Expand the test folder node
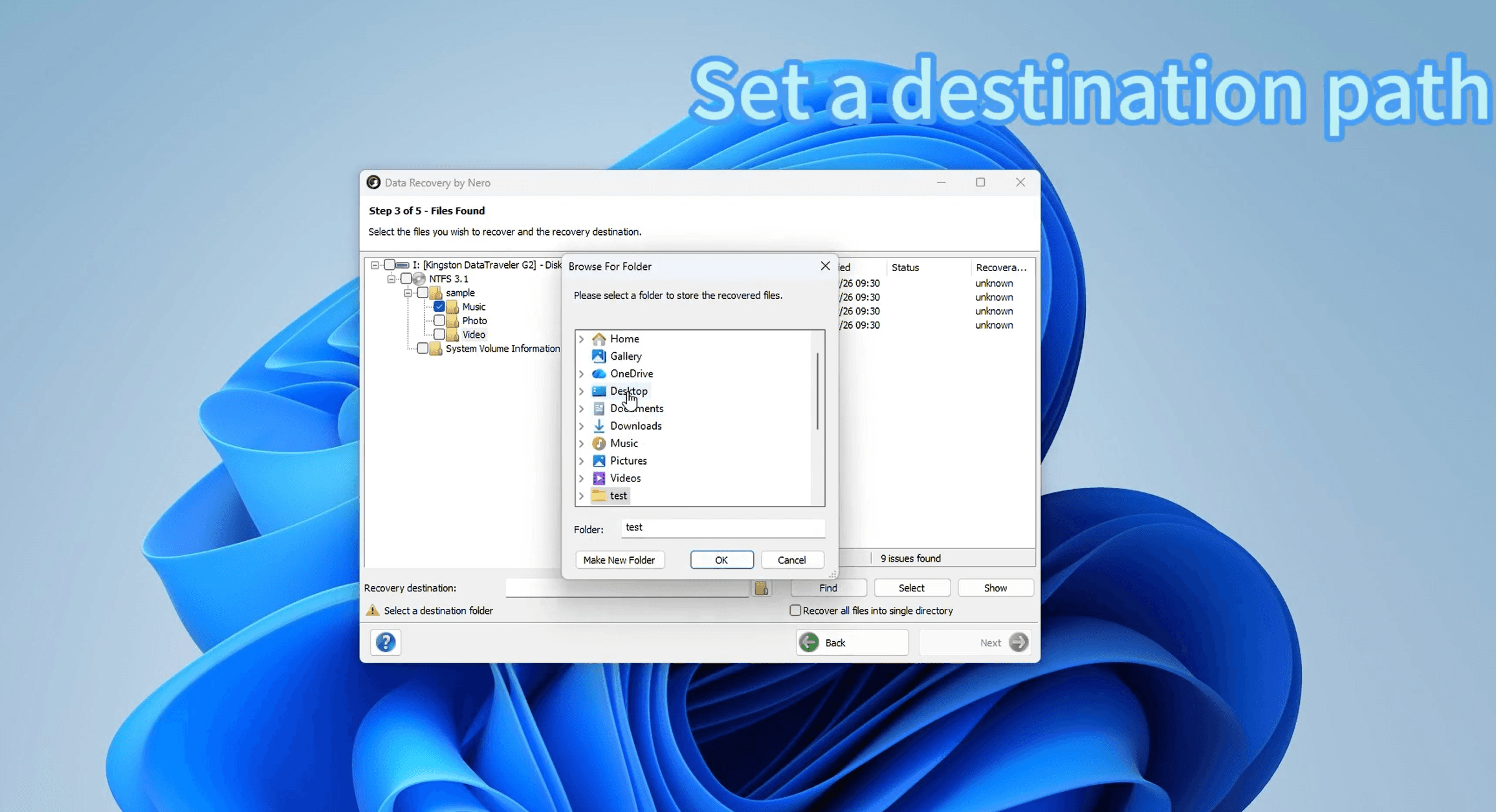1496x812 pixels. 581,496
